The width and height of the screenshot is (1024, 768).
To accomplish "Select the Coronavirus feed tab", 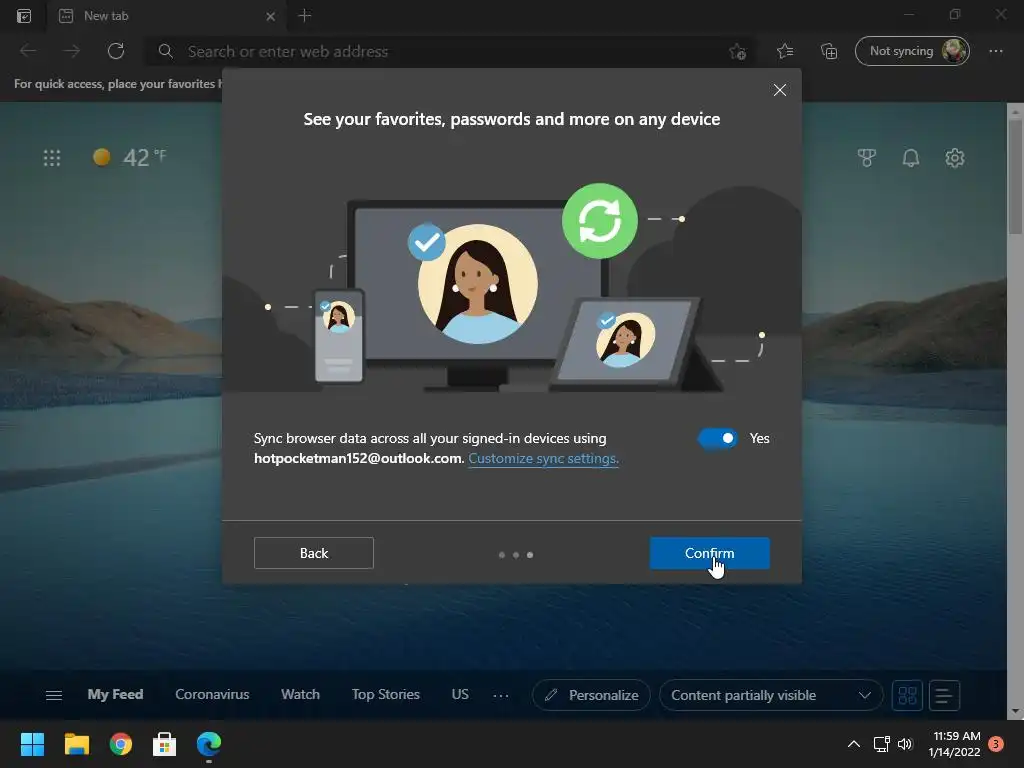I will pyautogui.click(x=212, y=694).
